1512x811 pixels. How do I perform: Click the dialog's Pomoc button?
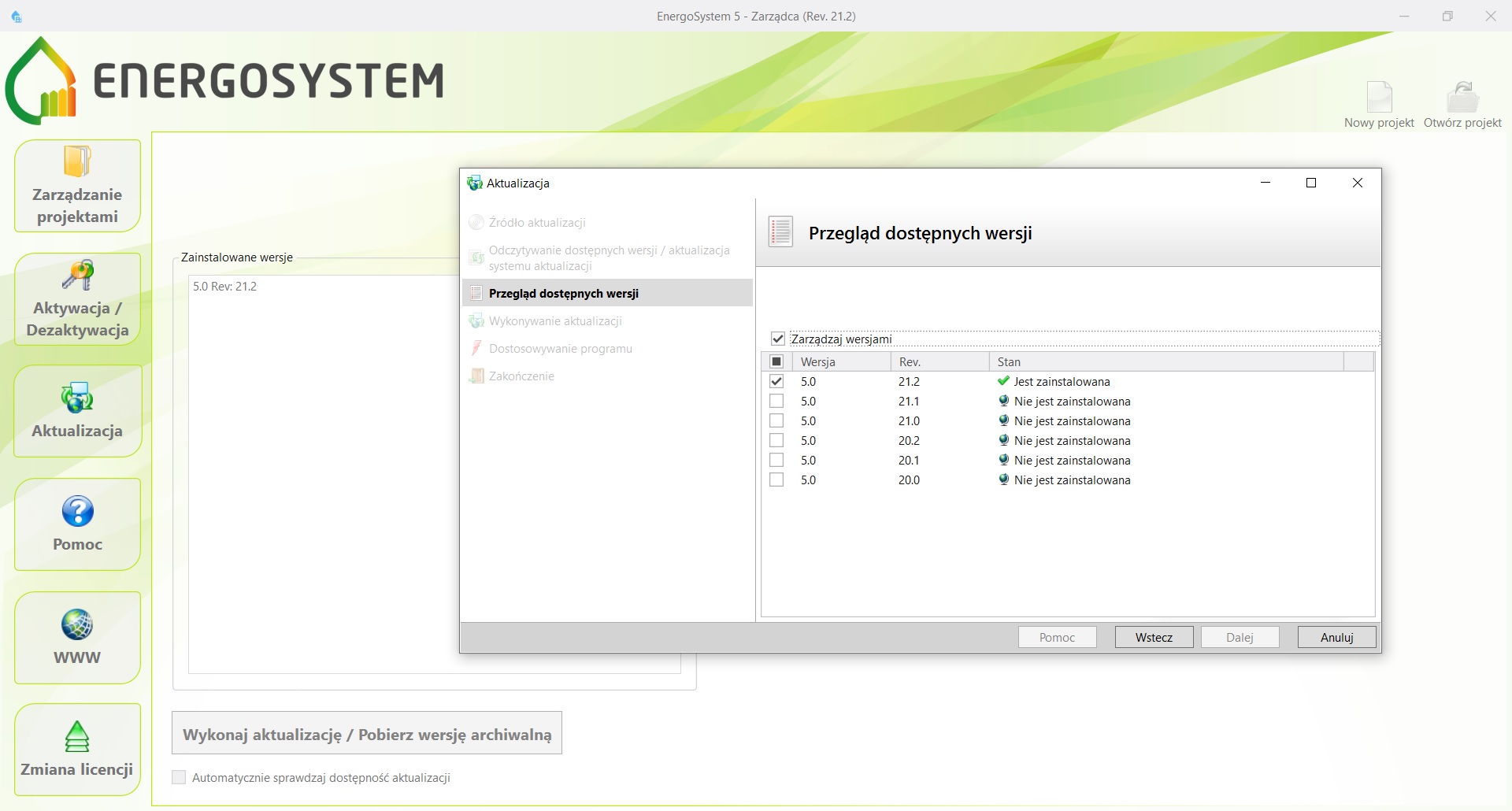1057,637
